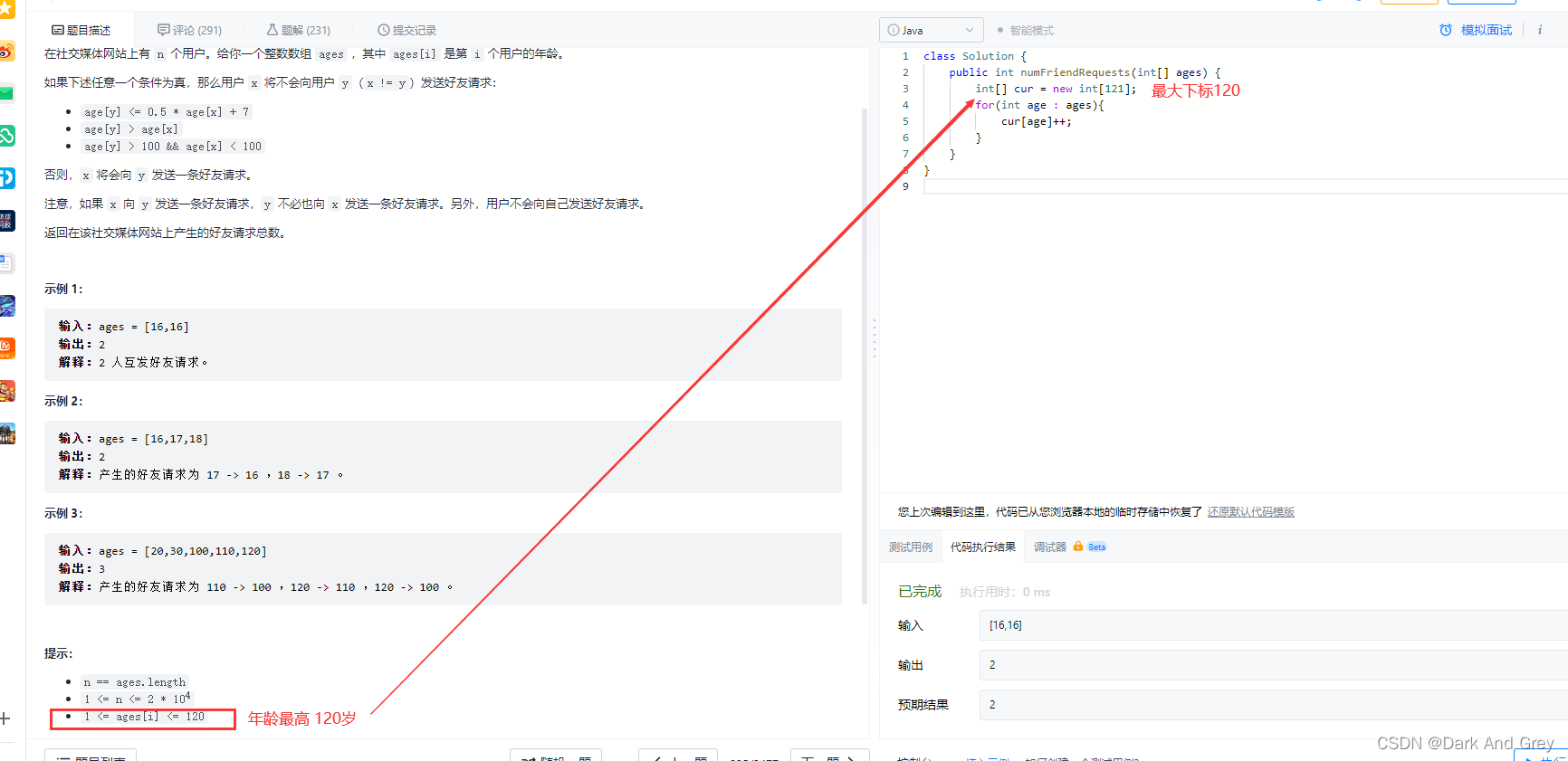Open the Java language dropdown

point(931,30)
